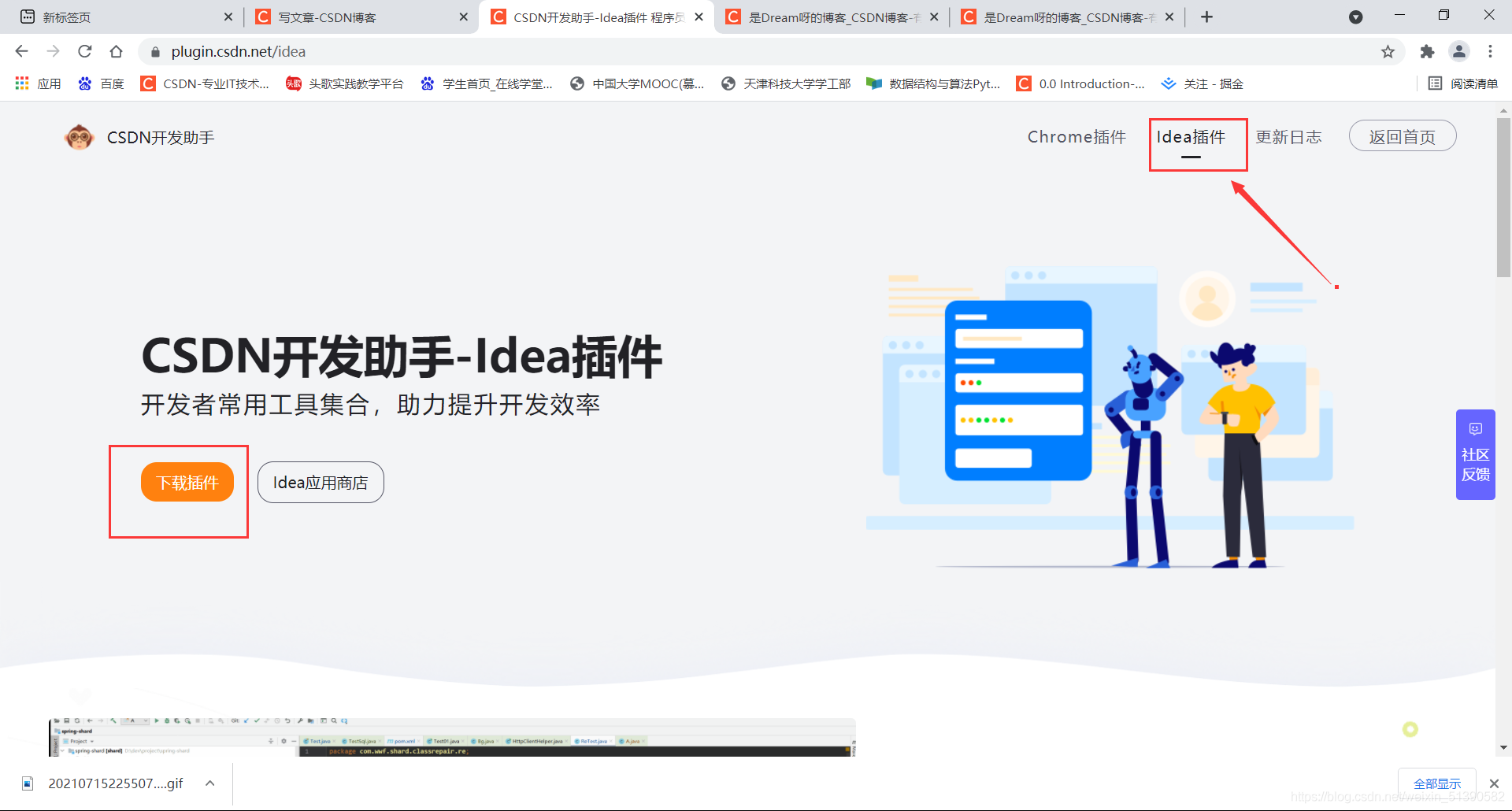The image size is (1512, 811).
Task: Close the 写文章-CSDN博客 tab
Action: [x=463, y=17]
